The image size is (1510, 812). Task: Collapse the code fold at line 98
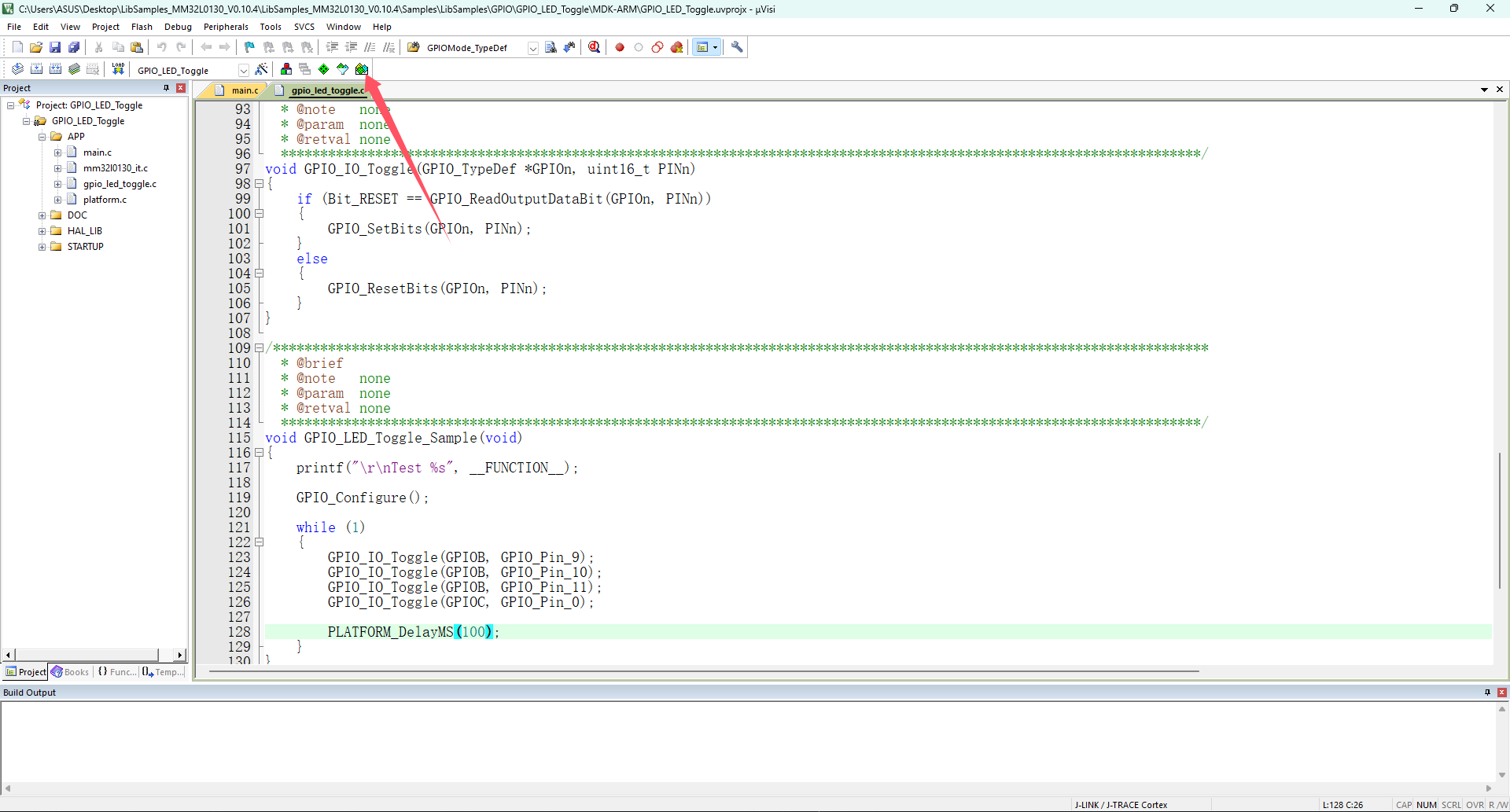point(259,184)
